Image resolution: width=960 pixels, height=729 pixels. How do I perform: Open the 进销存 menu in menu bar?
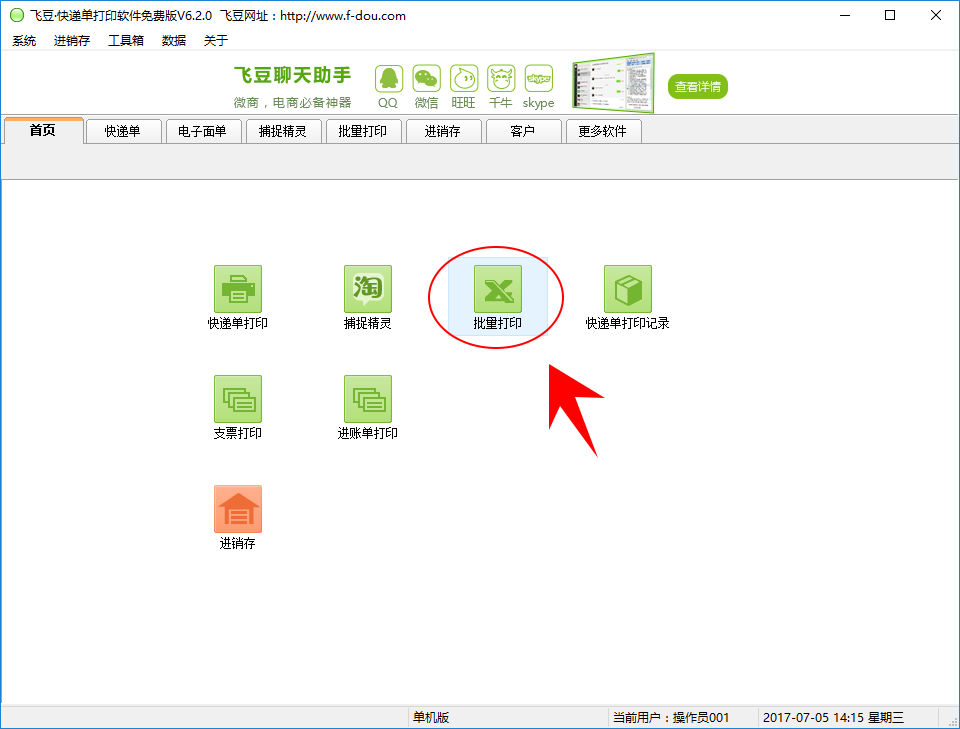[x=72, y=40]
